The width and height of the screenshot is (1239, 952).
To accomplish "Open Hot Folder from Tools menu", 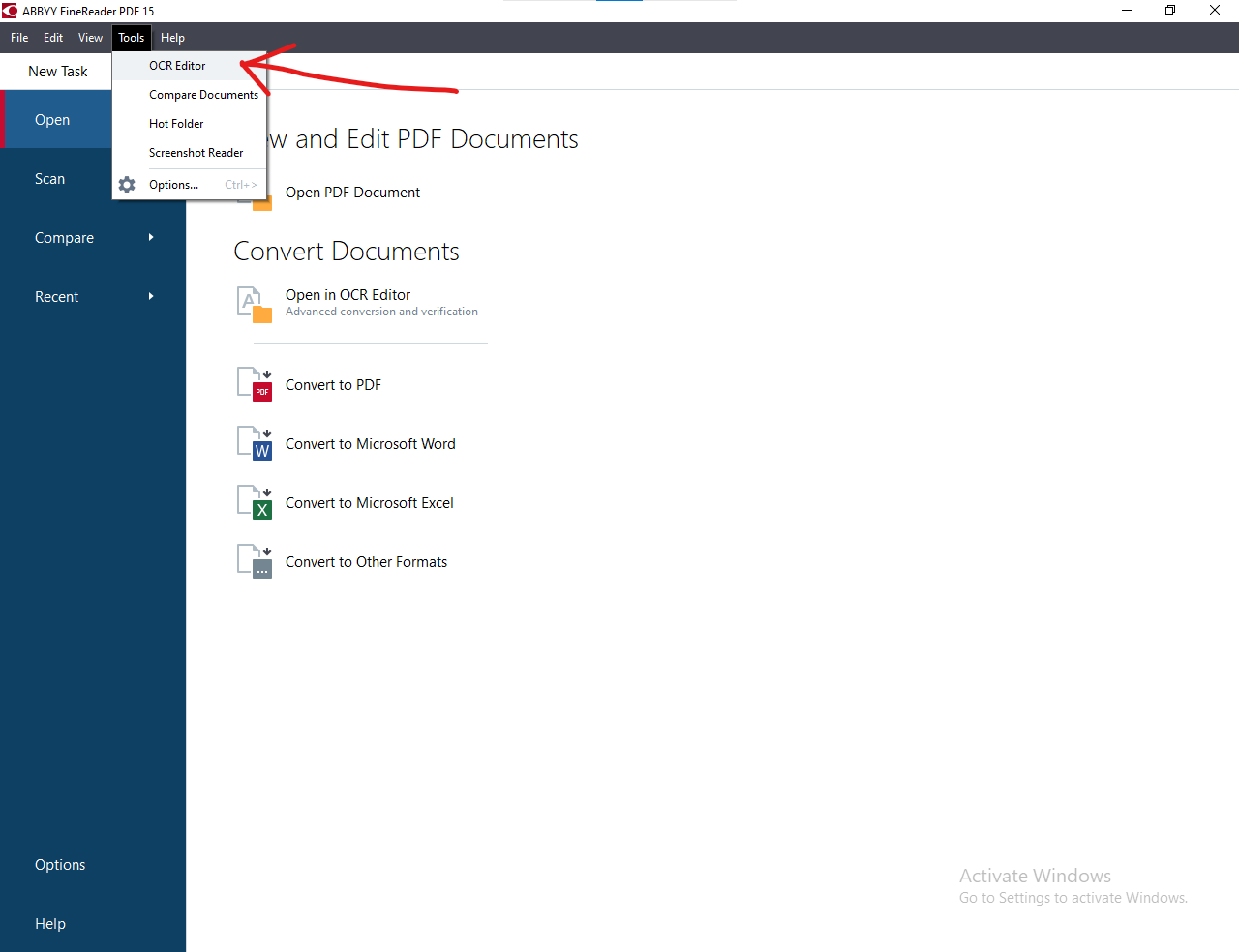I will click(176, 124).
